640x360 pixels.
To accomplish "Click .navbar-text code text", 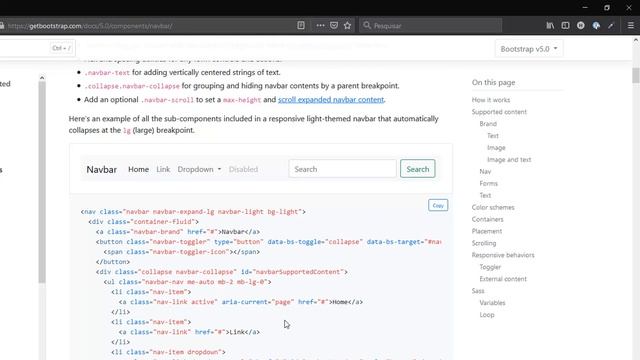I will pos(107,73).
